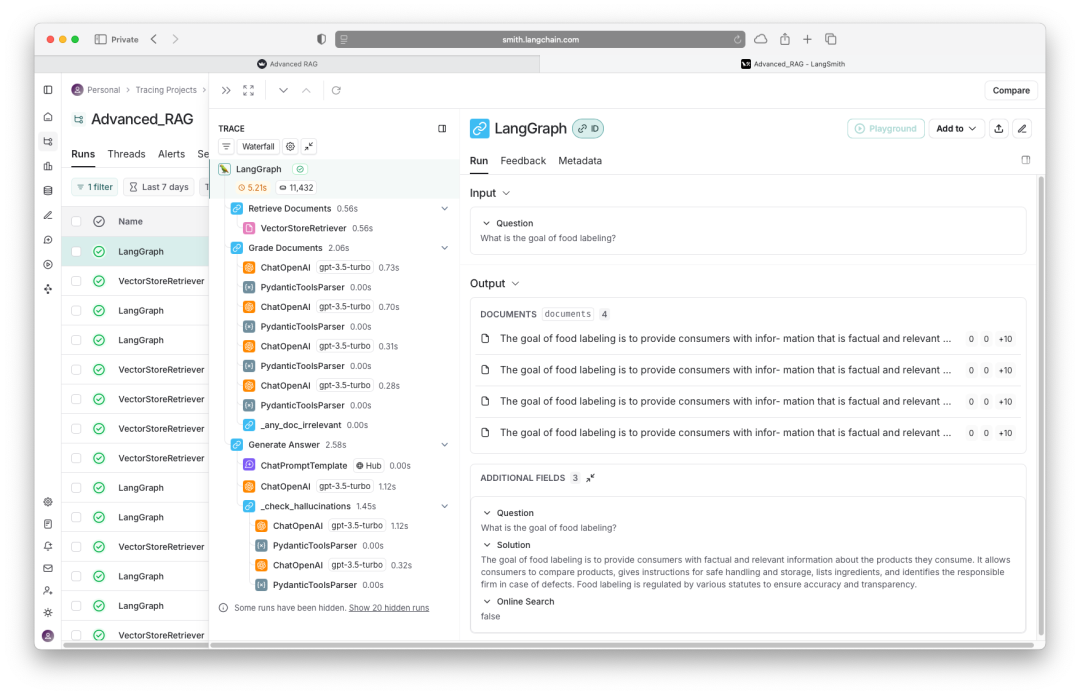Viewport: 1080px width, 695px height.
Task: Check the second LangGraph run checkbox
Action: [76, 311]
